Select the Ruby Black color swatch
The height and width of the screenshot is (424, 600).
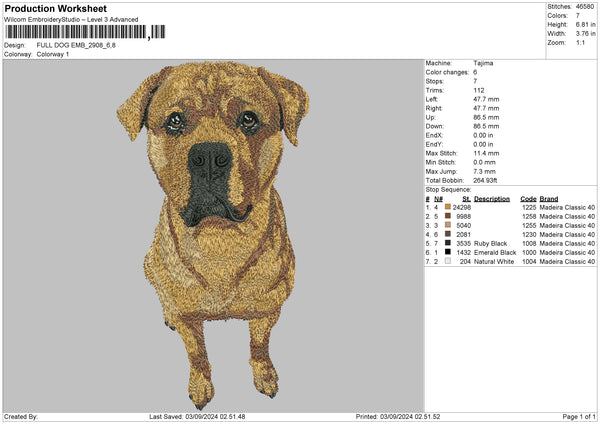click(448, 243)
